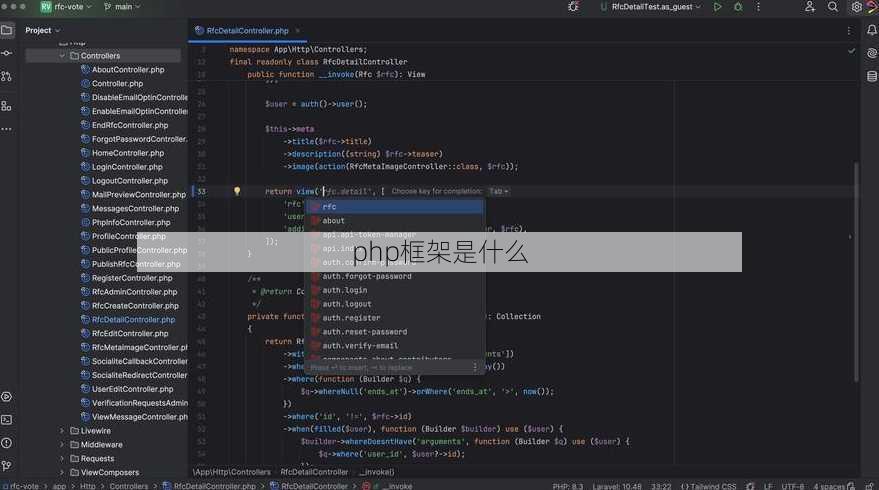Open more run actions menu
The height and width of the screenshot is (490, 879).
click(758, 7)
